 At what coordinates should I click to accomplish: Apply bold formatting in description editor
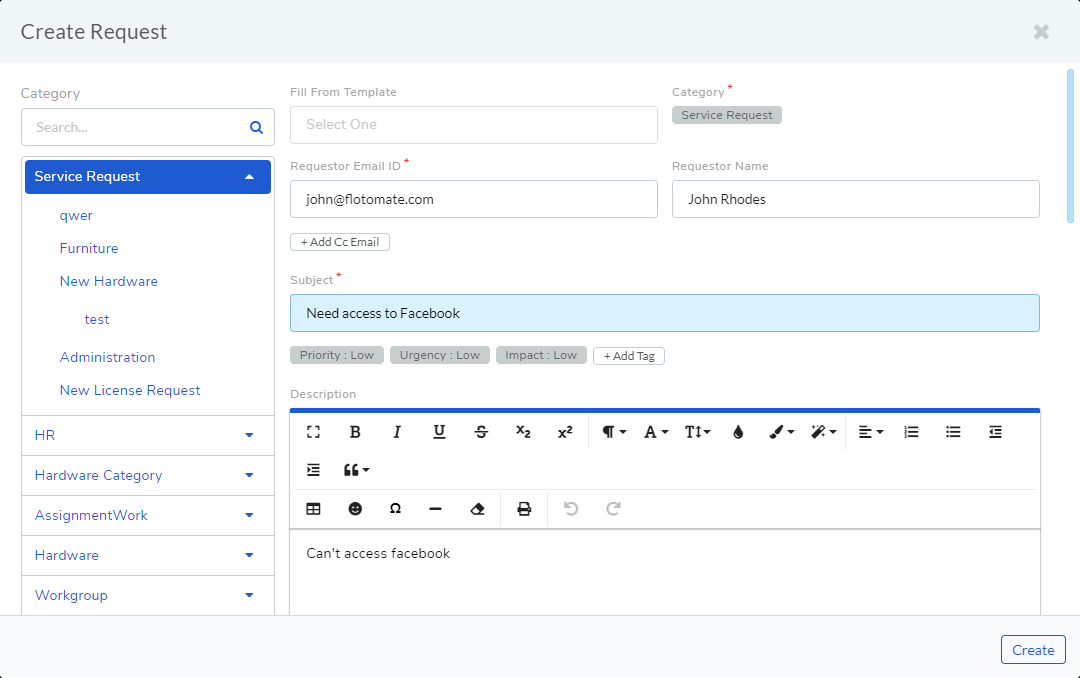[355, 432]
